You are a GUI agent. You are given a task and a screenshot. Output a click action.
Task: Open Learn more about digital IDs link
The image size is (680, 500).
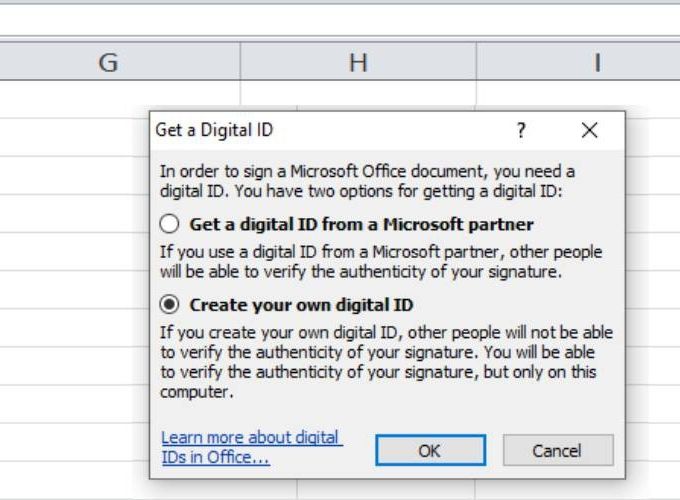point(252,448)
